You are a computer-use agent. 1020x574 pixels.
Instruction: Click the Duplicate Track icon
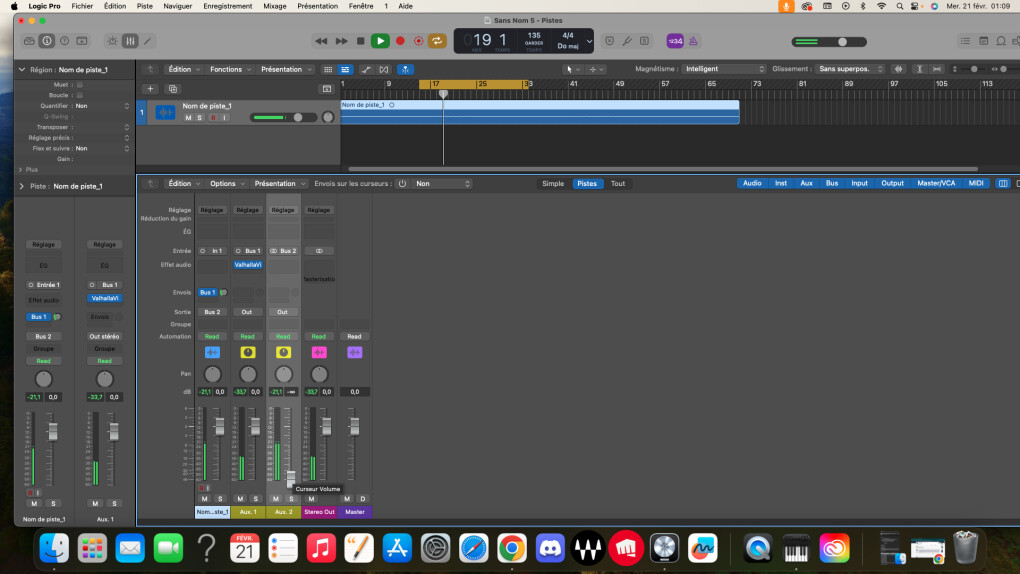(x=173, y=89)
